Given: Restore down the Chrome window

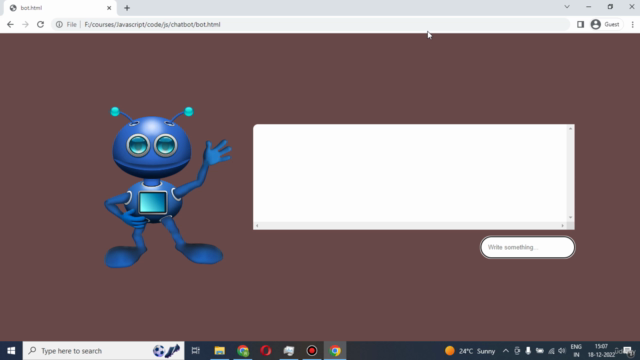Looking at the screenshot, I should (x=610, y=7).
